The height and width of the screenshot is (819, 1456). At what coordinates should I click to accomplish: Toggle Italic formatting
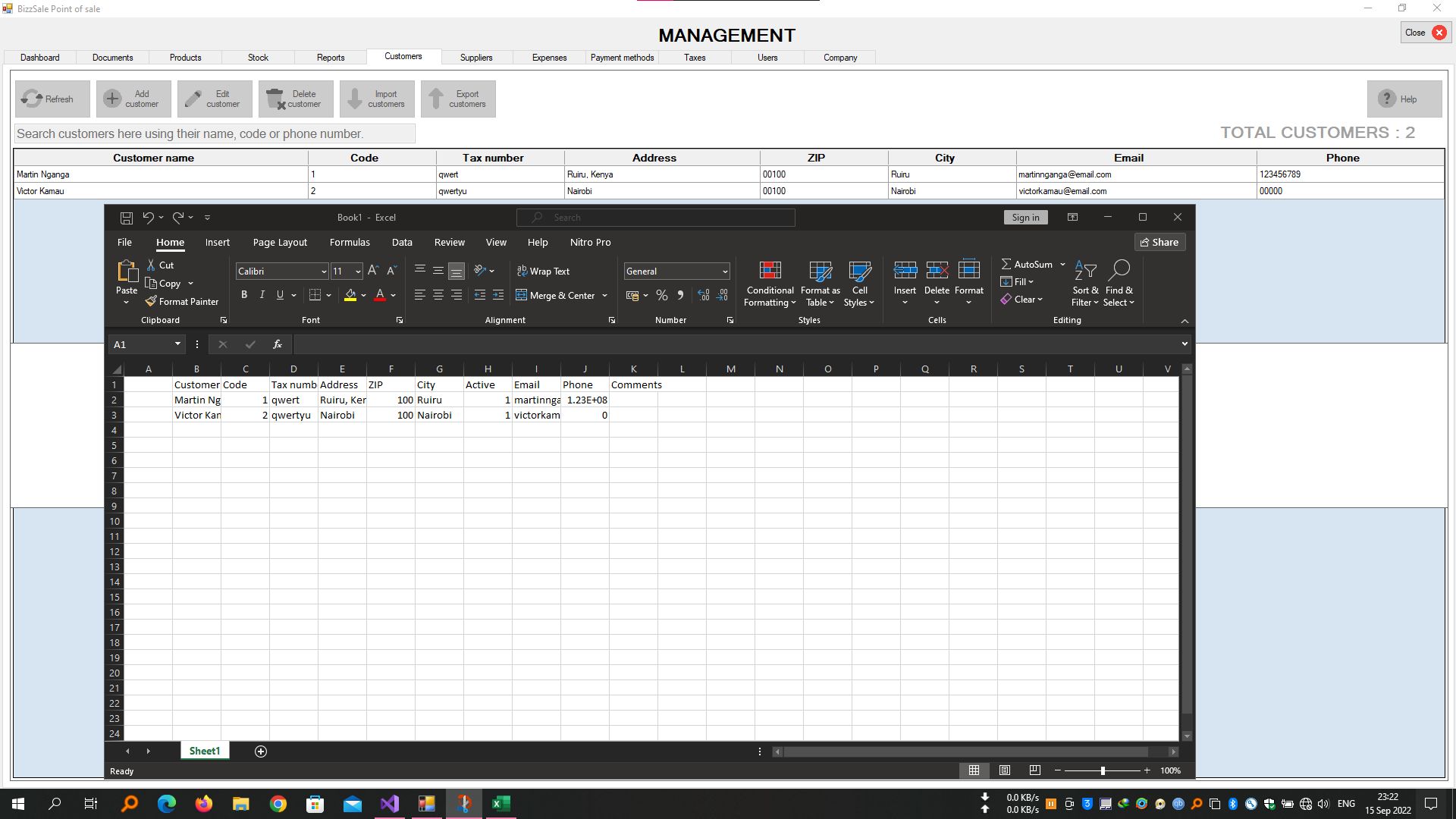coord(262,295)
